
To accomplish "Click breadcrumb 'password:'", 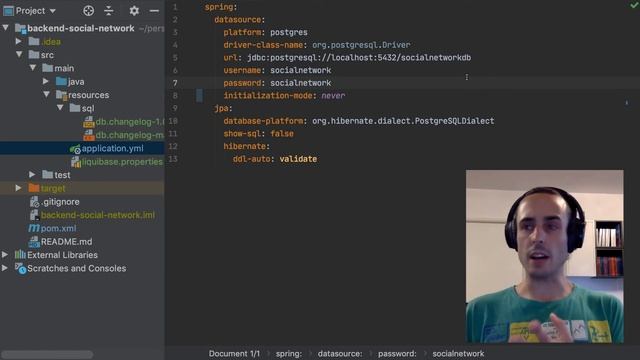I will [397, 353].
